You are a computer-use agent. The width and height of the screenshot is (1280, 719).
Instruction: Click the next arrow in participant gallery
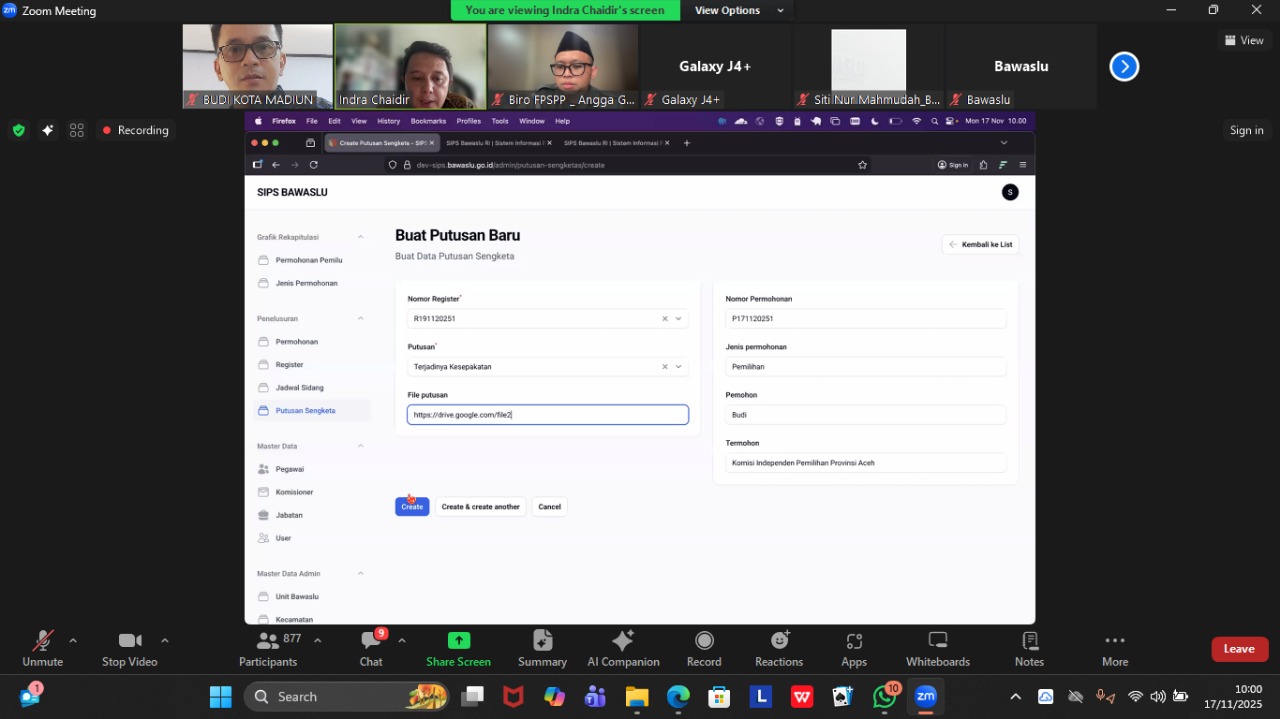click(1124, 67)
